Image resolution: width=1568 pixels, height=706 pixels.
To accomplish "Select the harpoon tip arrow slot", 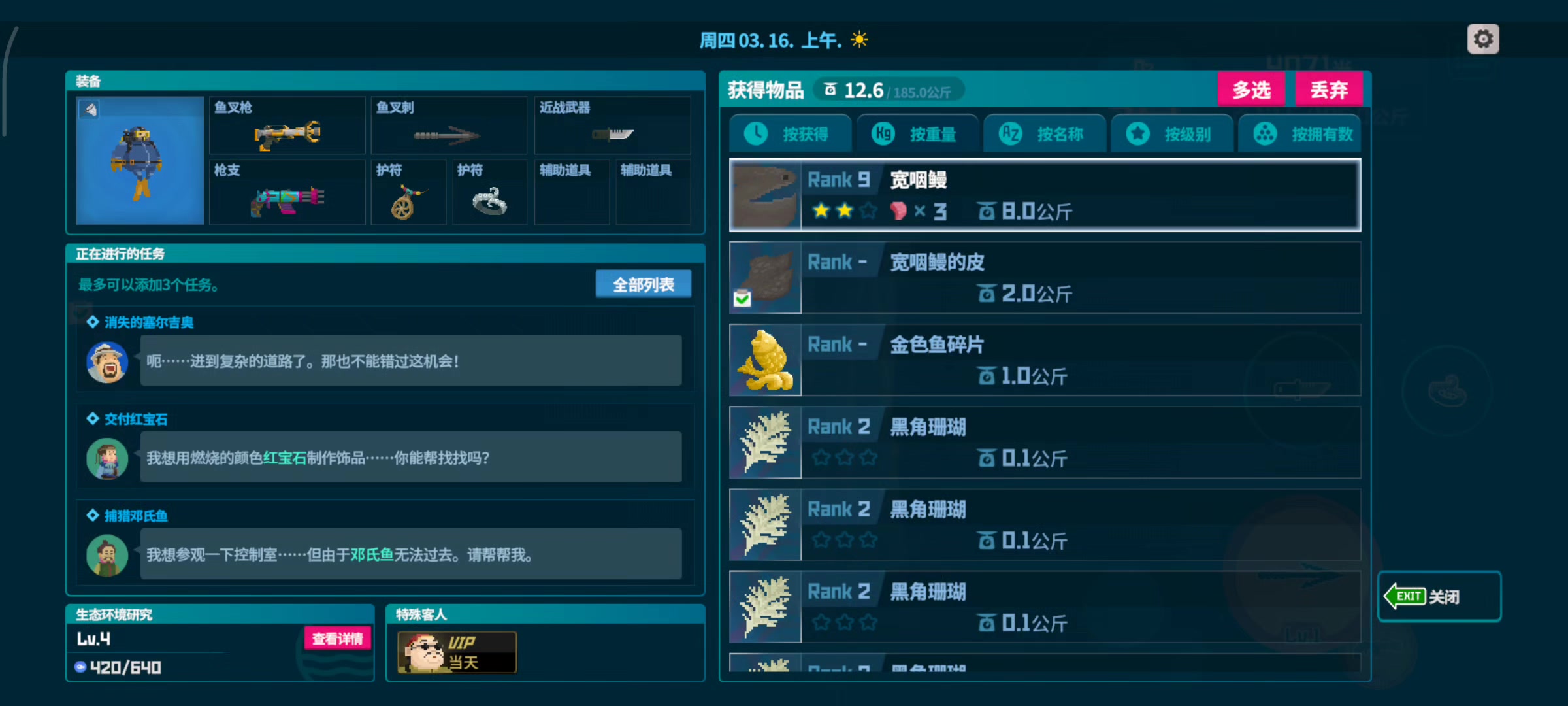I will tap(449, 126).
